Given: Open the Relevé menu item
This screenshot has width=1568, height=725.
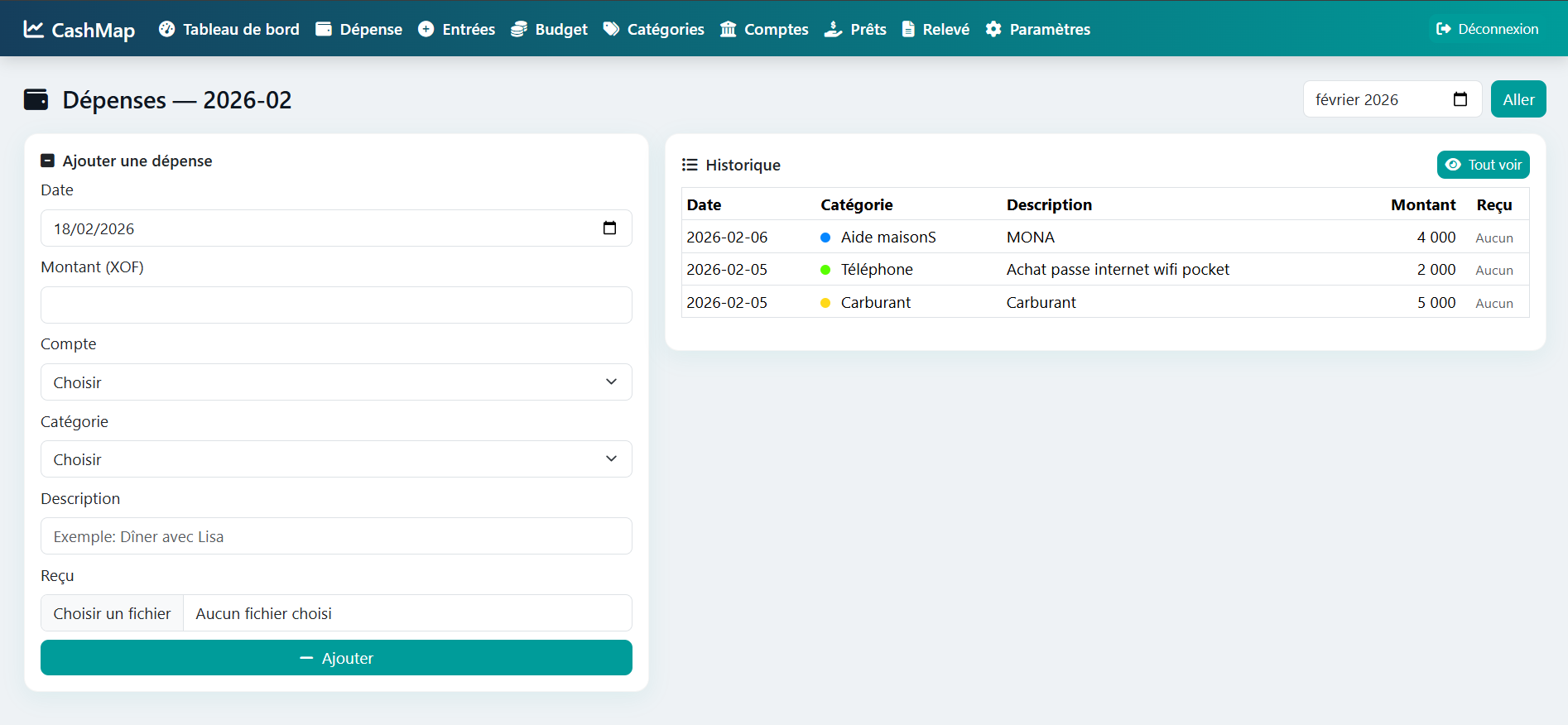Looking at the screenshot, I should pyautogui.click(x=936, y=29).
